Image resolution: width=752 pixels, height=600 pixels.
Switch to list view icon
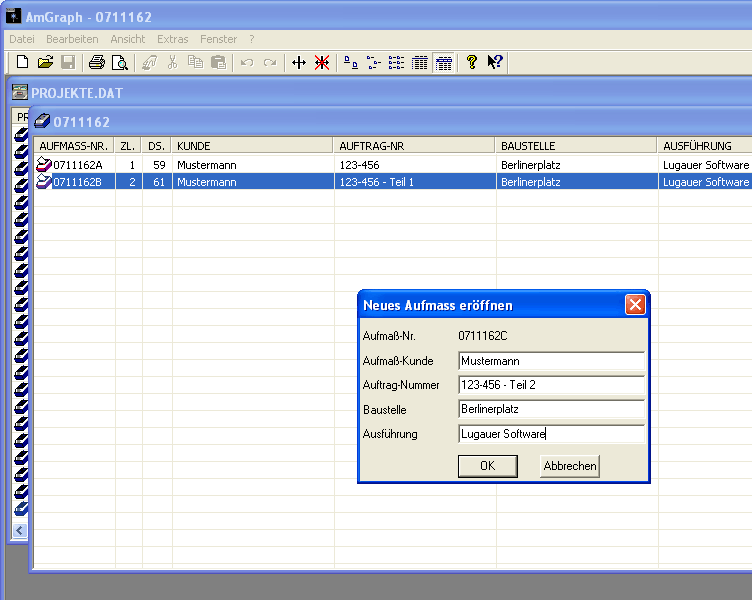point(397,62)
